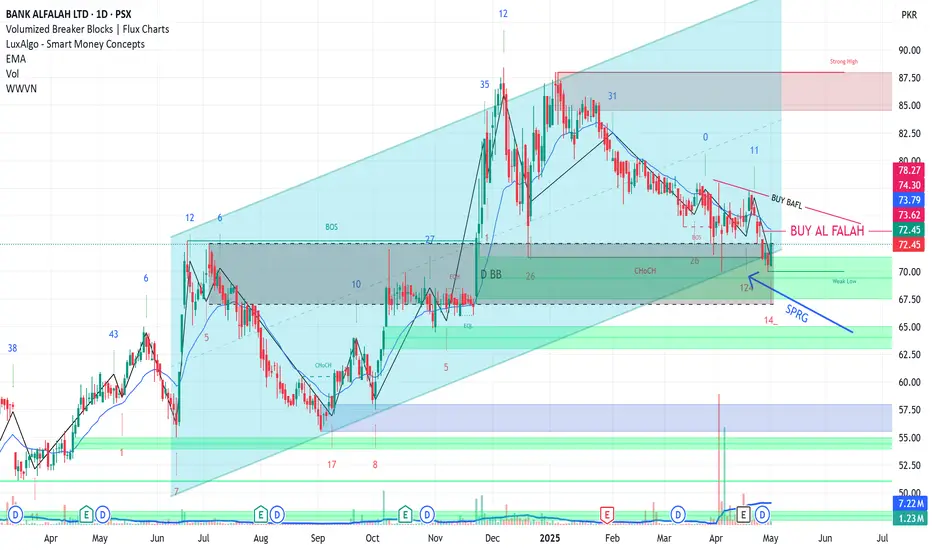
Task: Click the PKR currency label on price axis
Action: tap(909, 15)
